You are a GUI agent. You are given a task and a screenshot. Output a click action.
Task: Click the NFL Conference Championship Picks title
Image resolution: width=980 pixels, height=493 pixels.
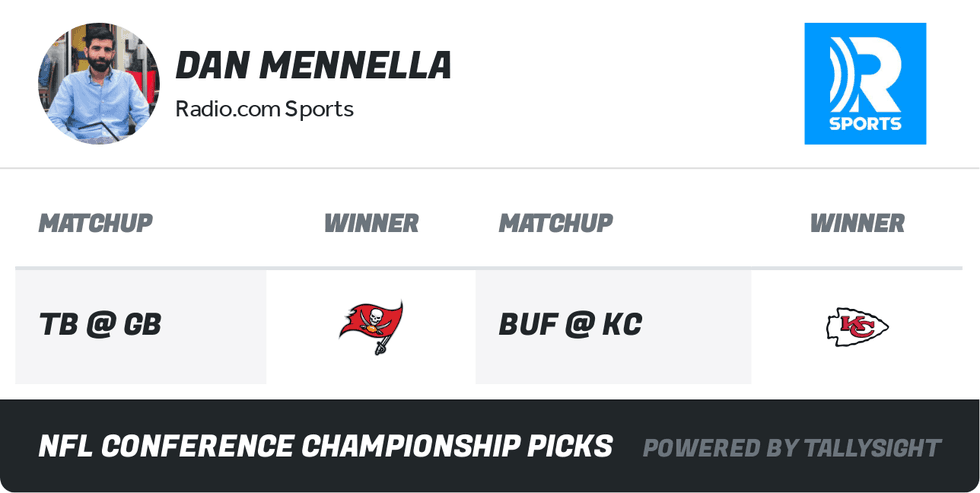325,446
